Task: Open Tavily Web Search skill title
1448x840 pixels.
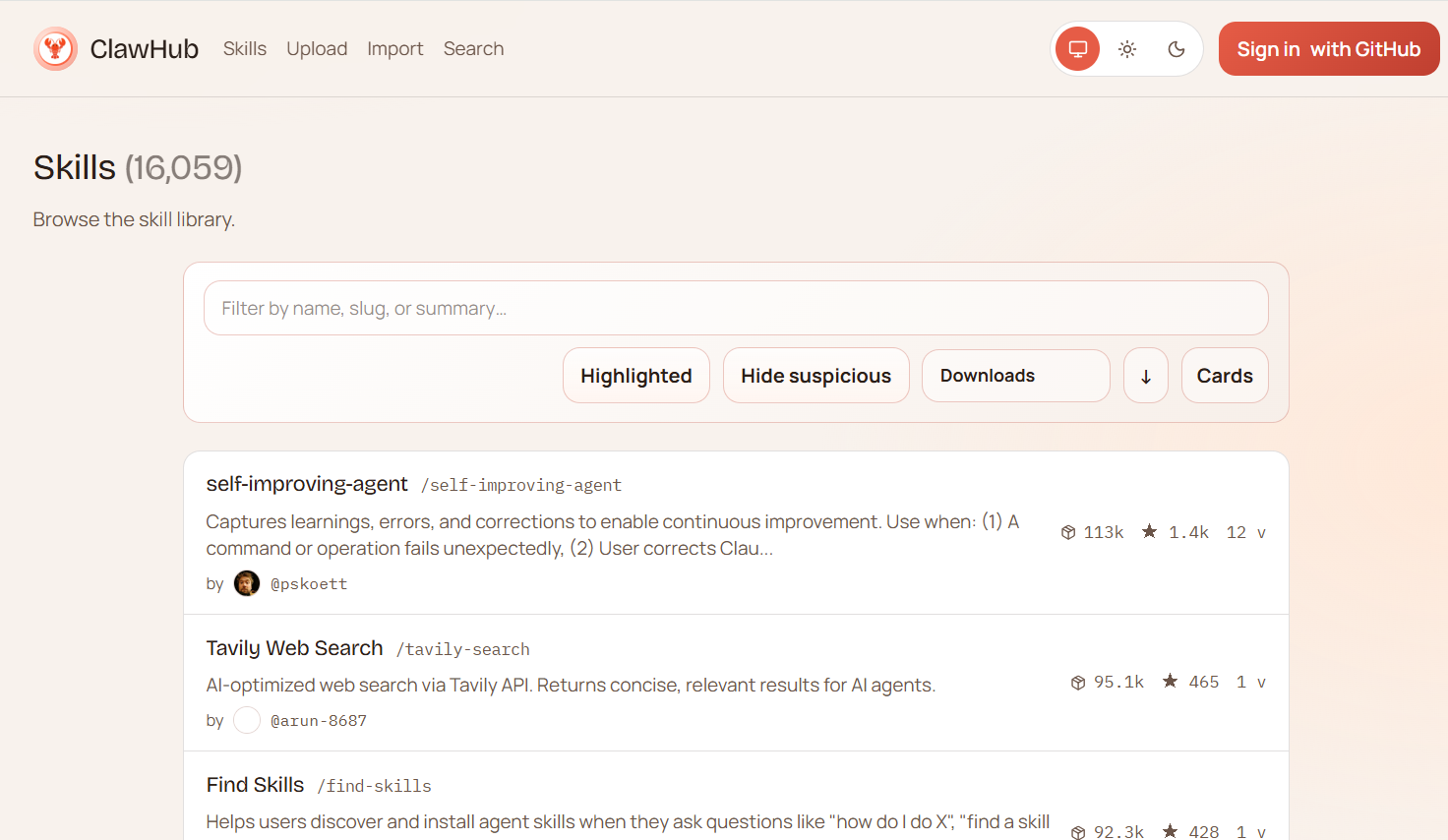Action: (x=295, y=648)
